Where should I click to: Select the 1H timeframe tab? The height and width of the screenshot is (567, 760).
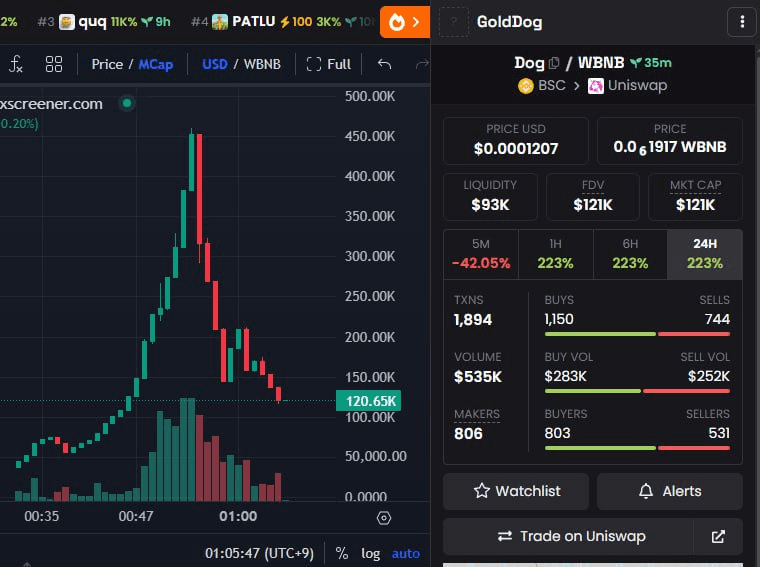pos(555,254)
